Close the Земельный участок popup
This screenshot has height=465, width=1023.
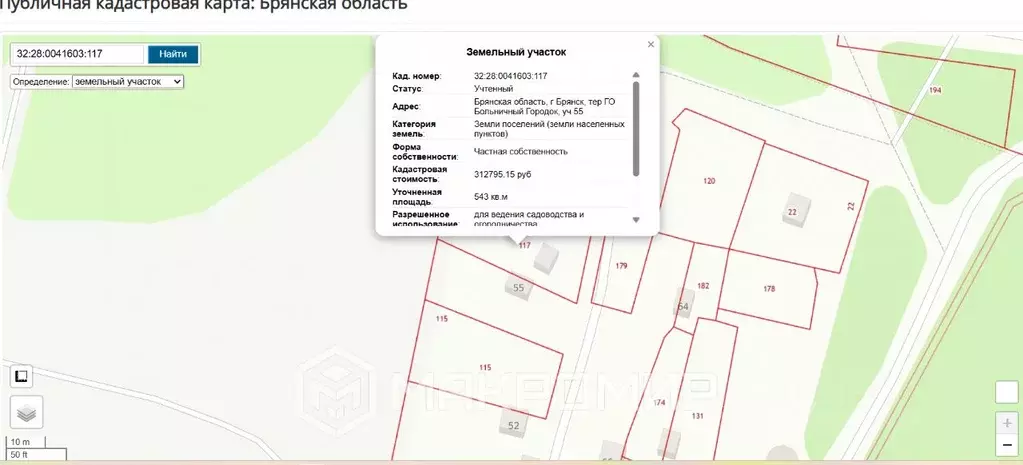click(x=650, y=44)
